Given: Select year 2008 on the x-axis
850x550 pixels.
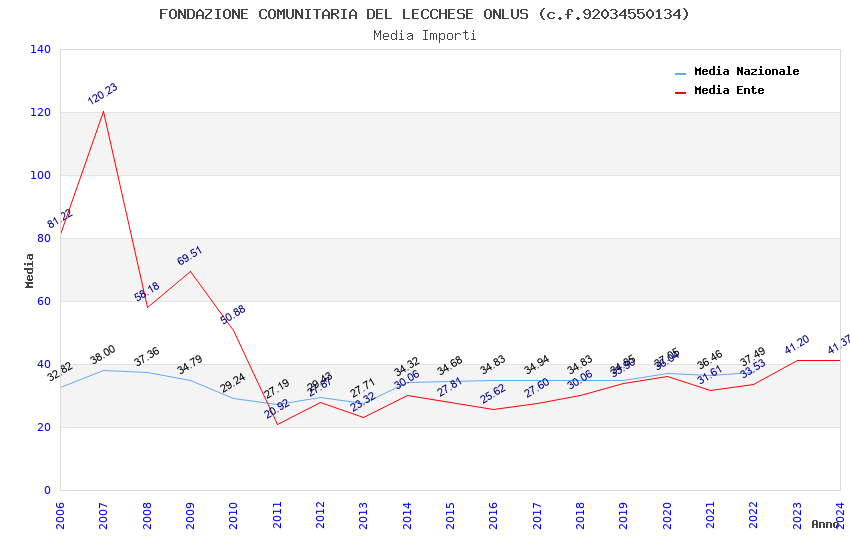Looking at the screenshot, I should click(146, 515).
